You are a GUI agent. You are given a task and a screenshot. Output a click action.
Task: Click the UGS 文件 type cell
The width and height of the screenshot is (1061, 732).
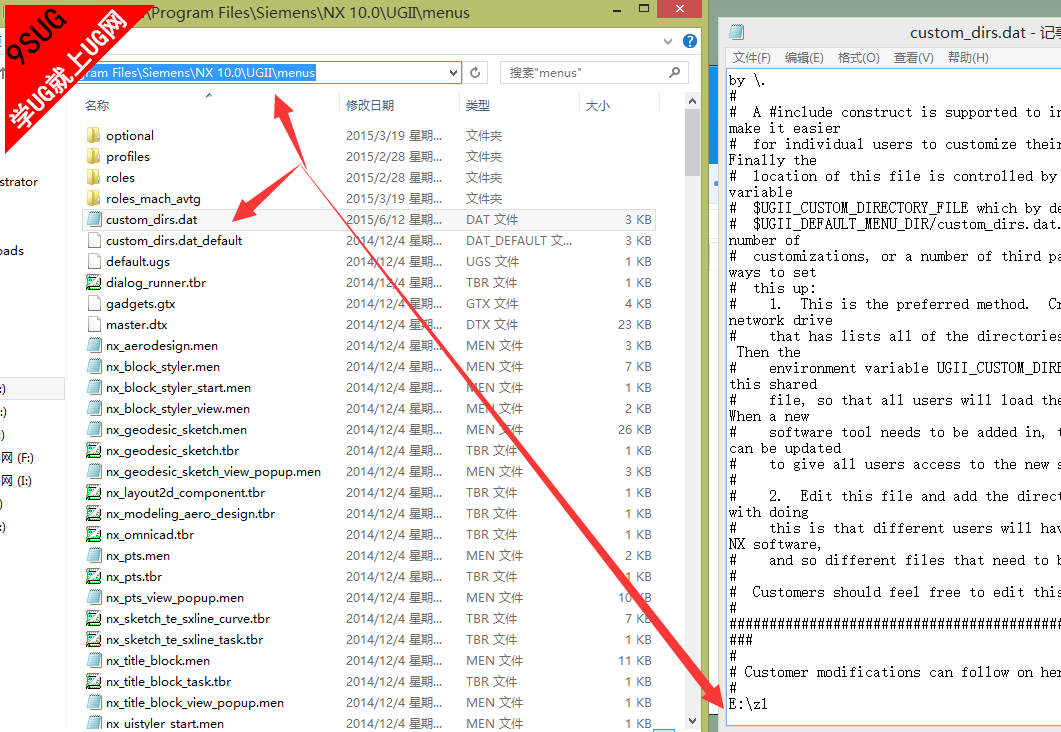click(x=492, y=261)
